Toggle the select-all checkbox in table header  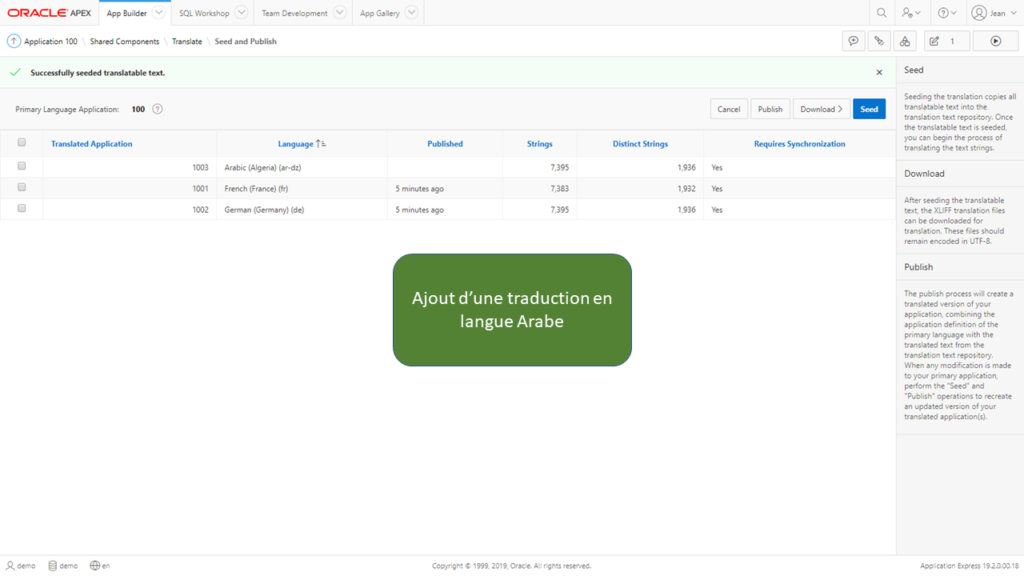coord(22,142)
